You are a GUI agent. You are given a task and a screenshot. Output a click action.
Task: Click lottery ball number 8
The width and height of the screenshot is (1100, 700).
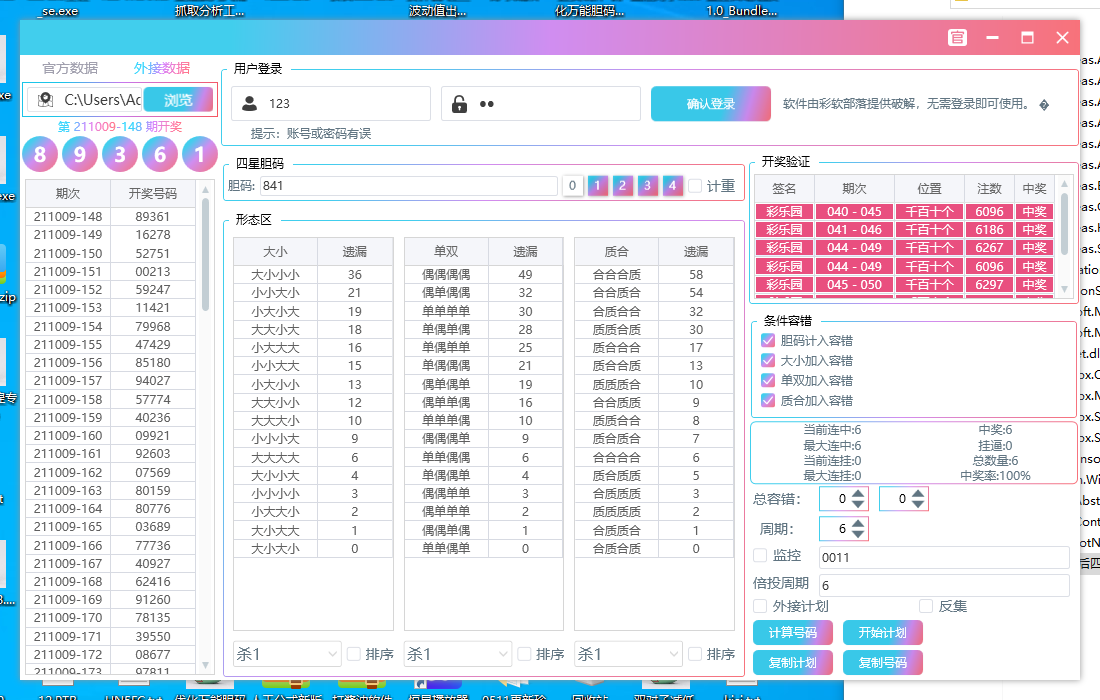(40, 154)
